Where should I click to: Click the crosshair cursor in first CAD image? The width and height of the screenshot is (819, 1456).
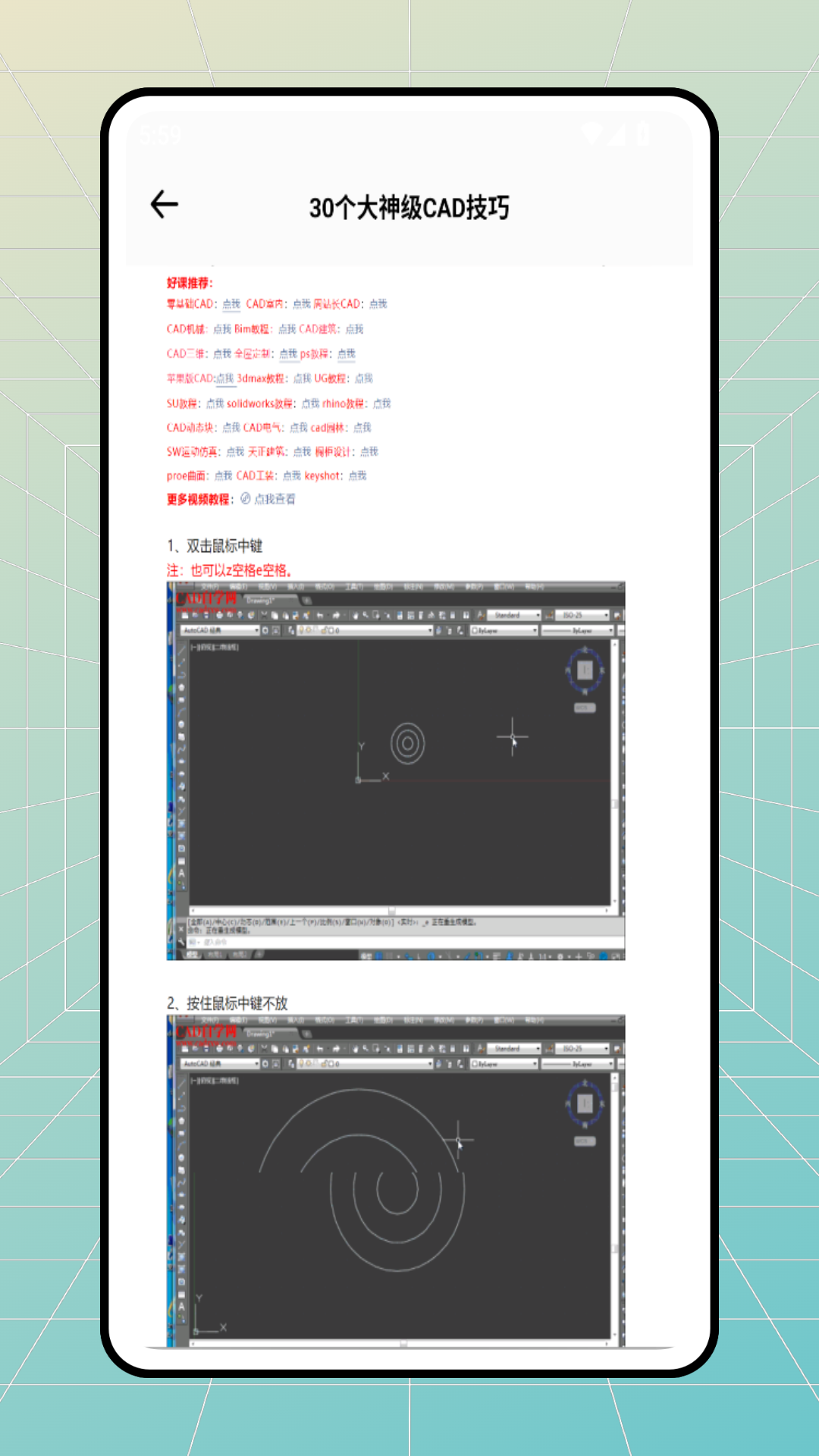(512, 736)
